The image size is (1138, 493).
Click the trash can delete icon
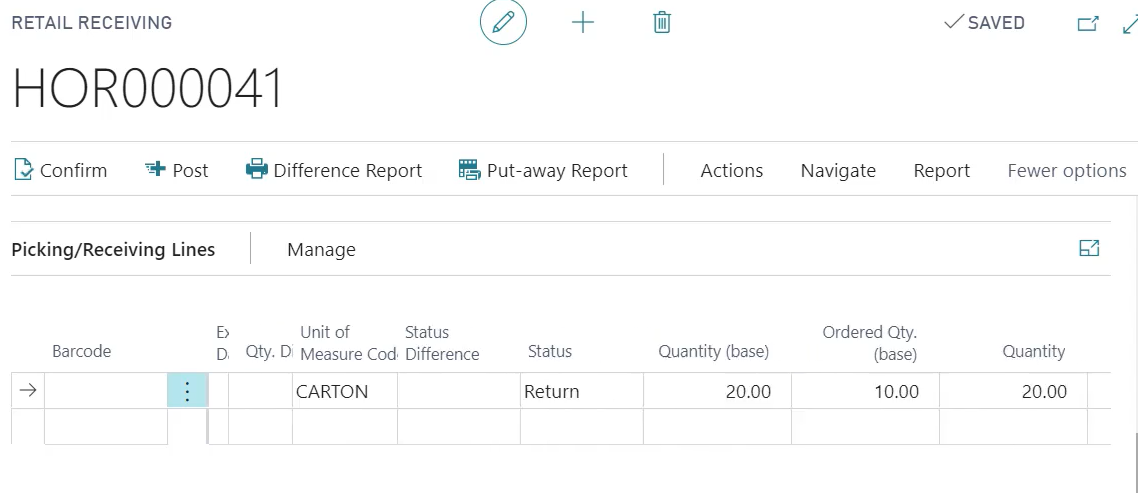[x=662, y=23]
